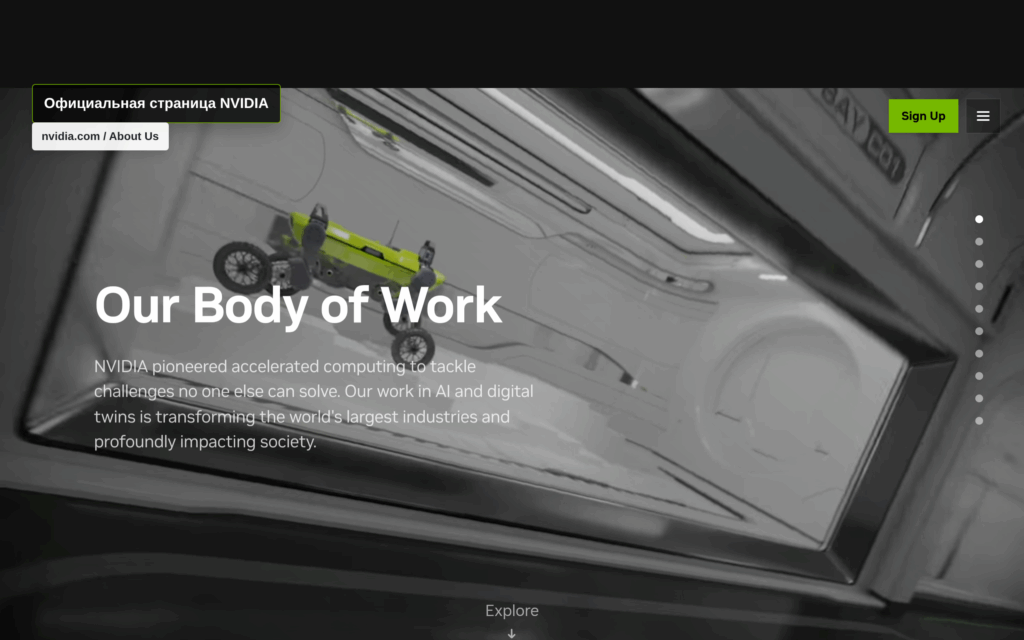This screenshot has height=640, width=1024.
Task: Choose the seventh section navigation dot
Action: 979,354
